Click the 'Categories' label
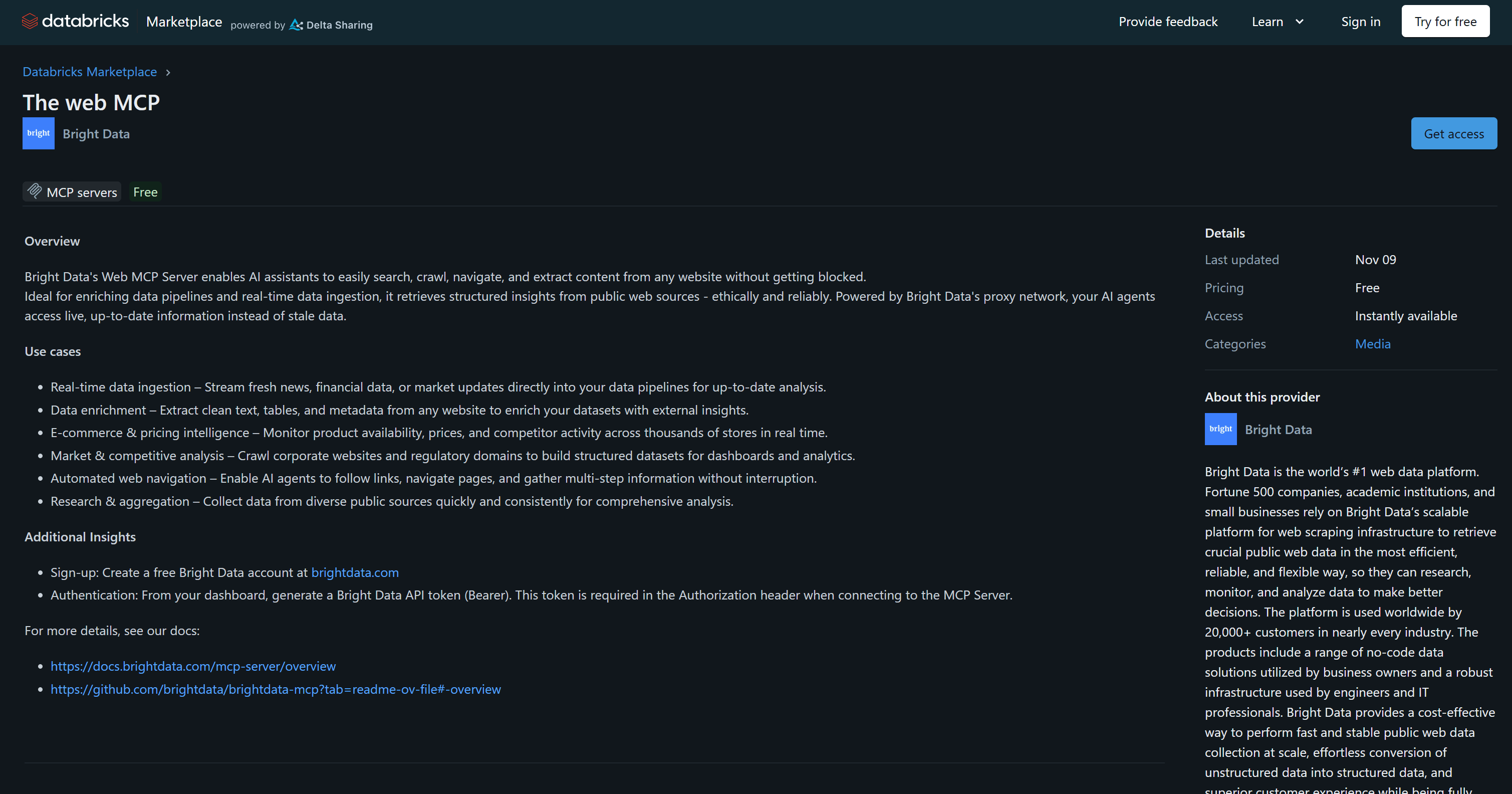The image size is (1512, 794). point(1235,344)
